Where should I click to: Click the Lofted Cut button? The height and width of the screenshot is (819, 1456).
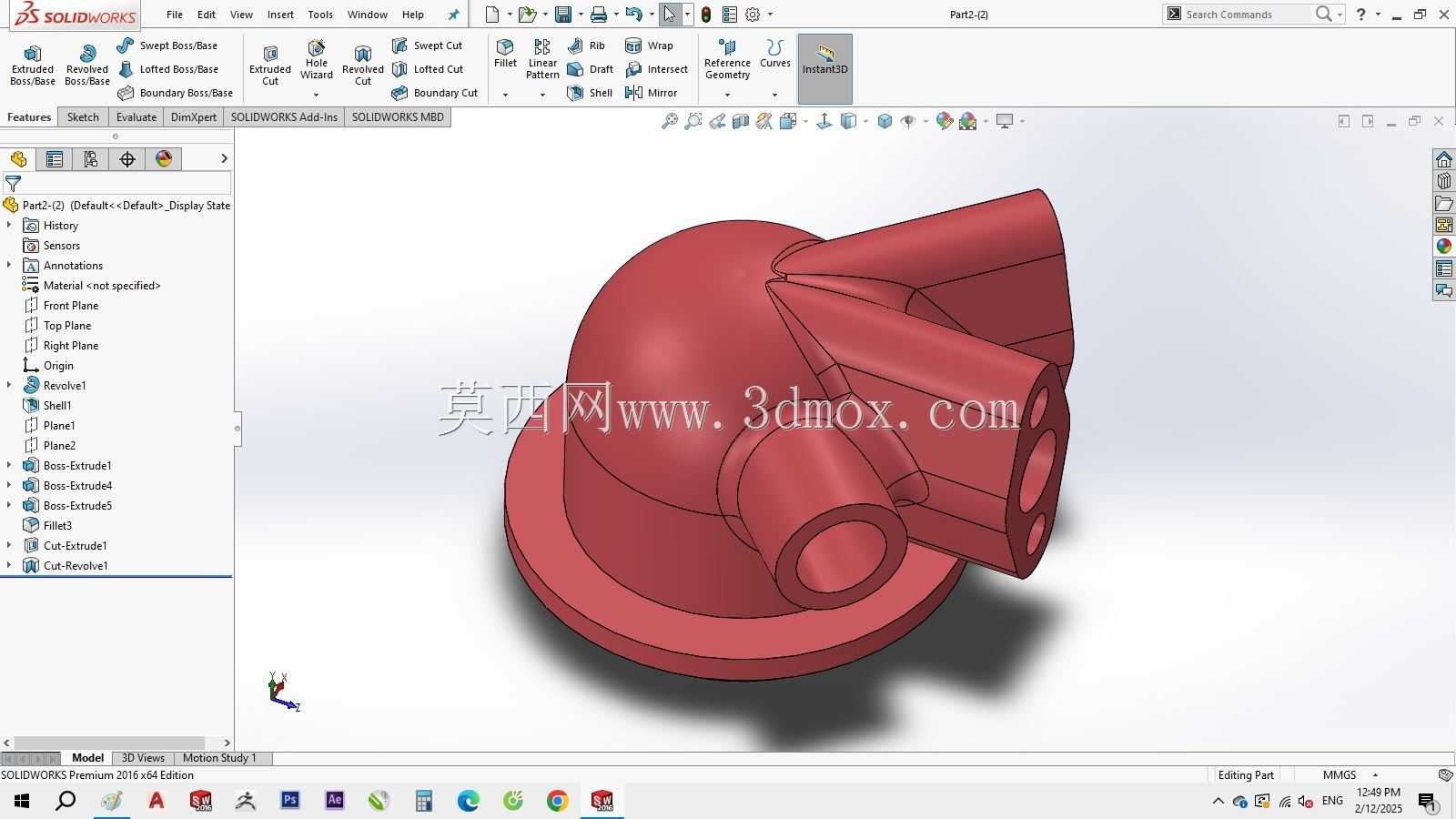click(x=428, y=69)
